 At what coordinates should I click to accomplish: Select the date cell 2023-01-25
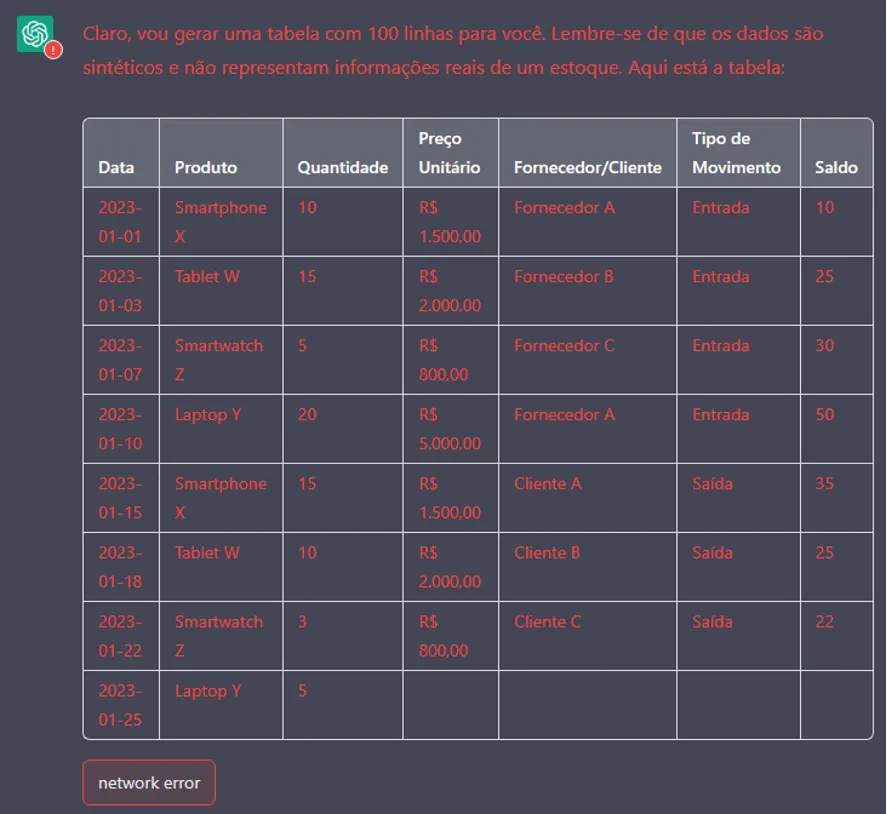pyautogui.click(x=120, y=705)
